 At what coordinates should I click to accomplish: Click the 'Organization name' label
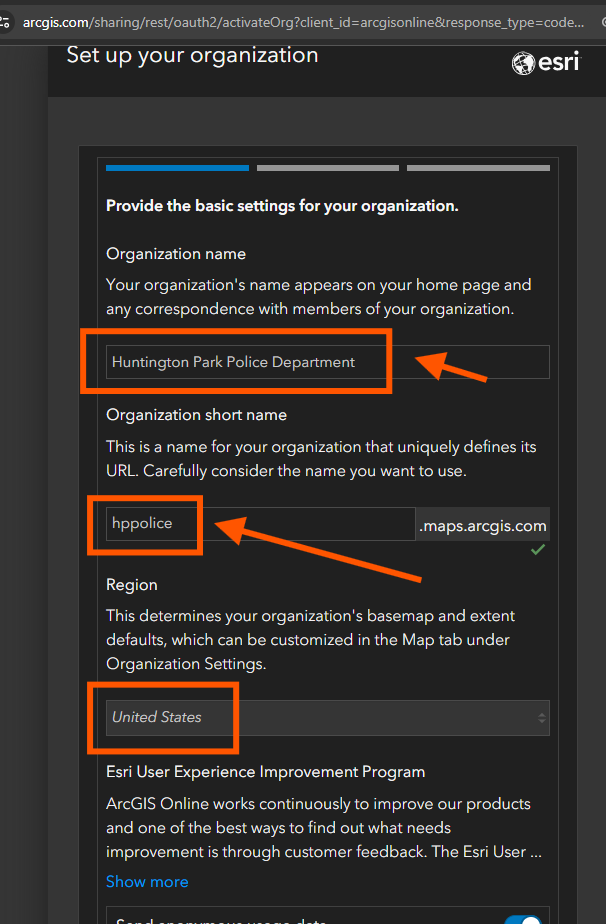click(x=176, y=254)
